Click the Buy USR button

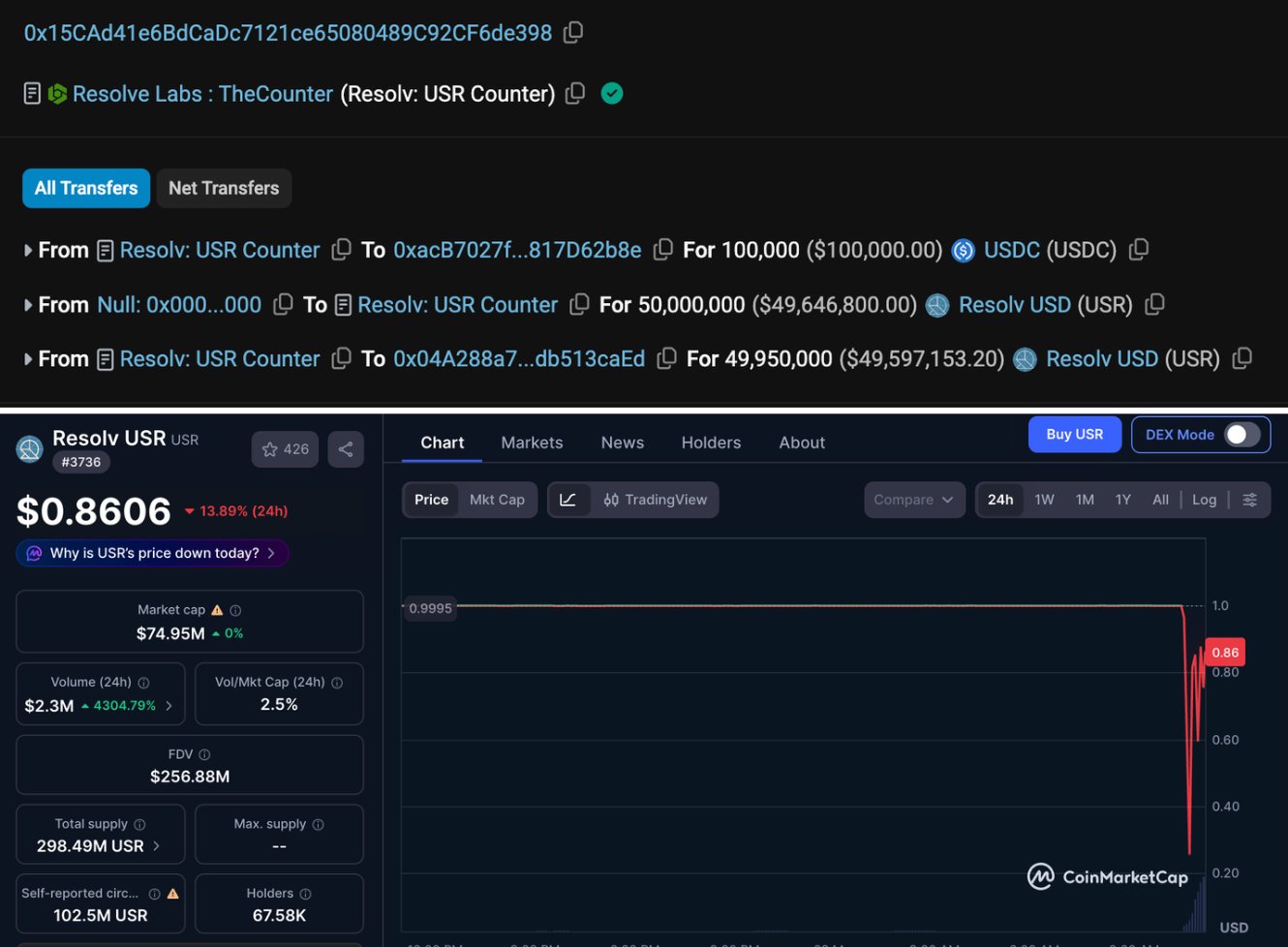1074,434
